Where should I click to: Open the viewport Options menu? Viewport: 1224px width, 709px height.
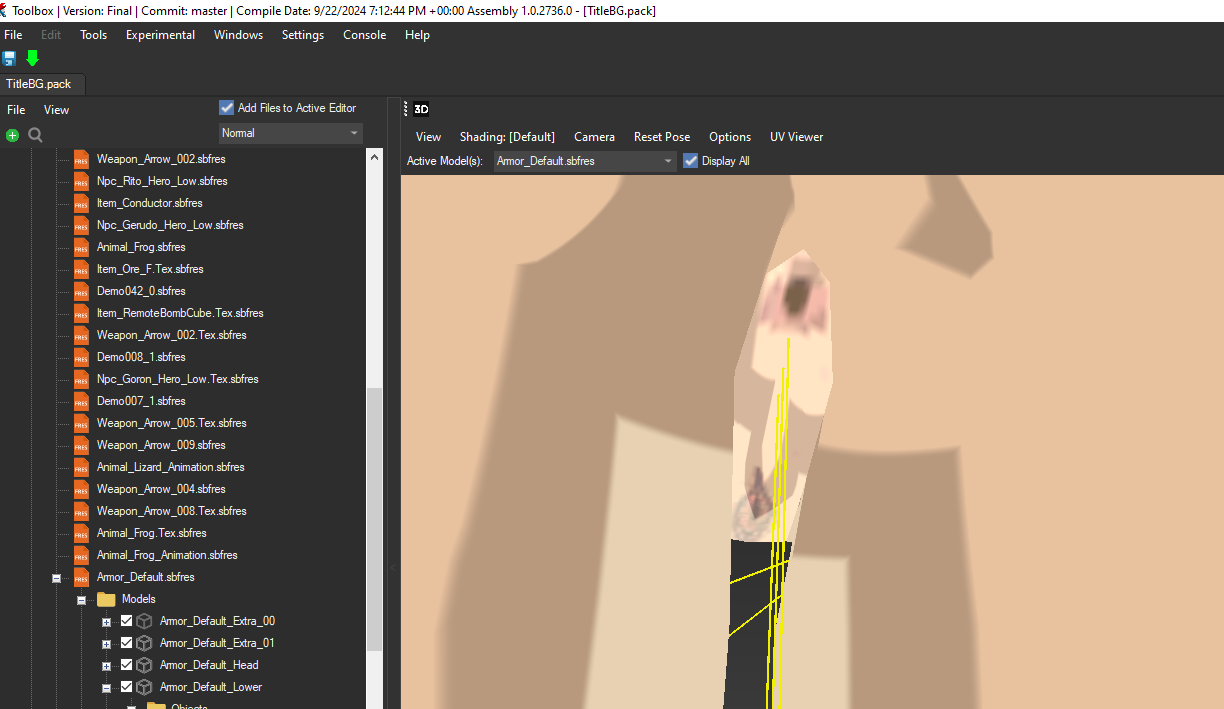tap(730, 137)
